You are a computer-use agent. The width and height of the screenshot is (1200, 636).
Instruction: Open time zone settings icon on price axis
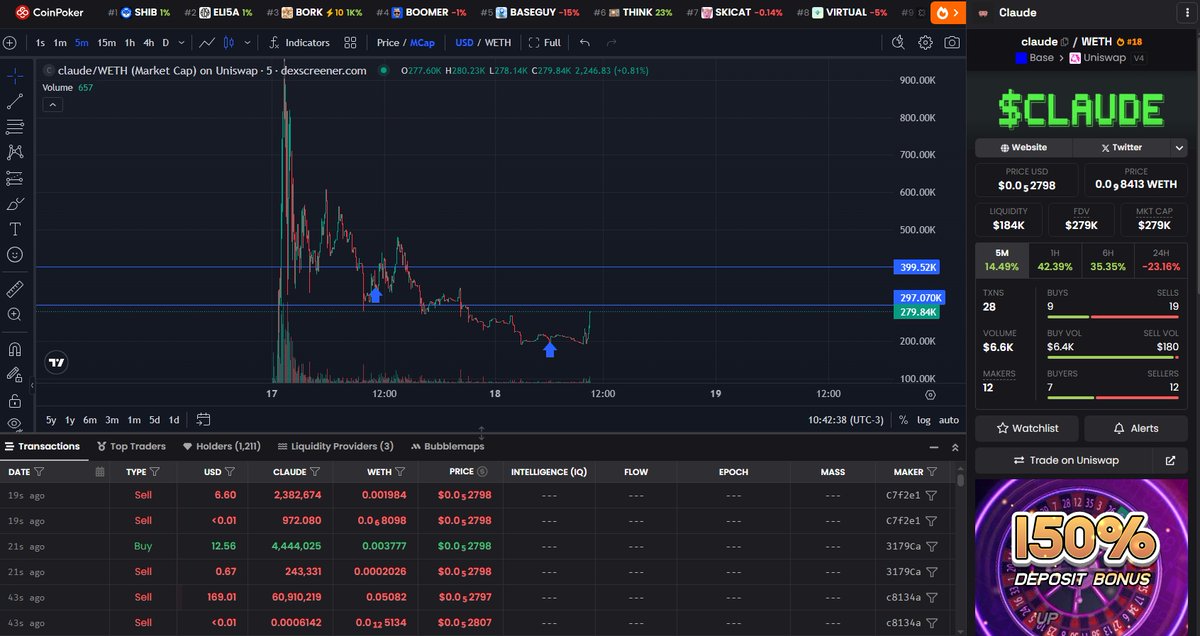click(x=930, y=394)
